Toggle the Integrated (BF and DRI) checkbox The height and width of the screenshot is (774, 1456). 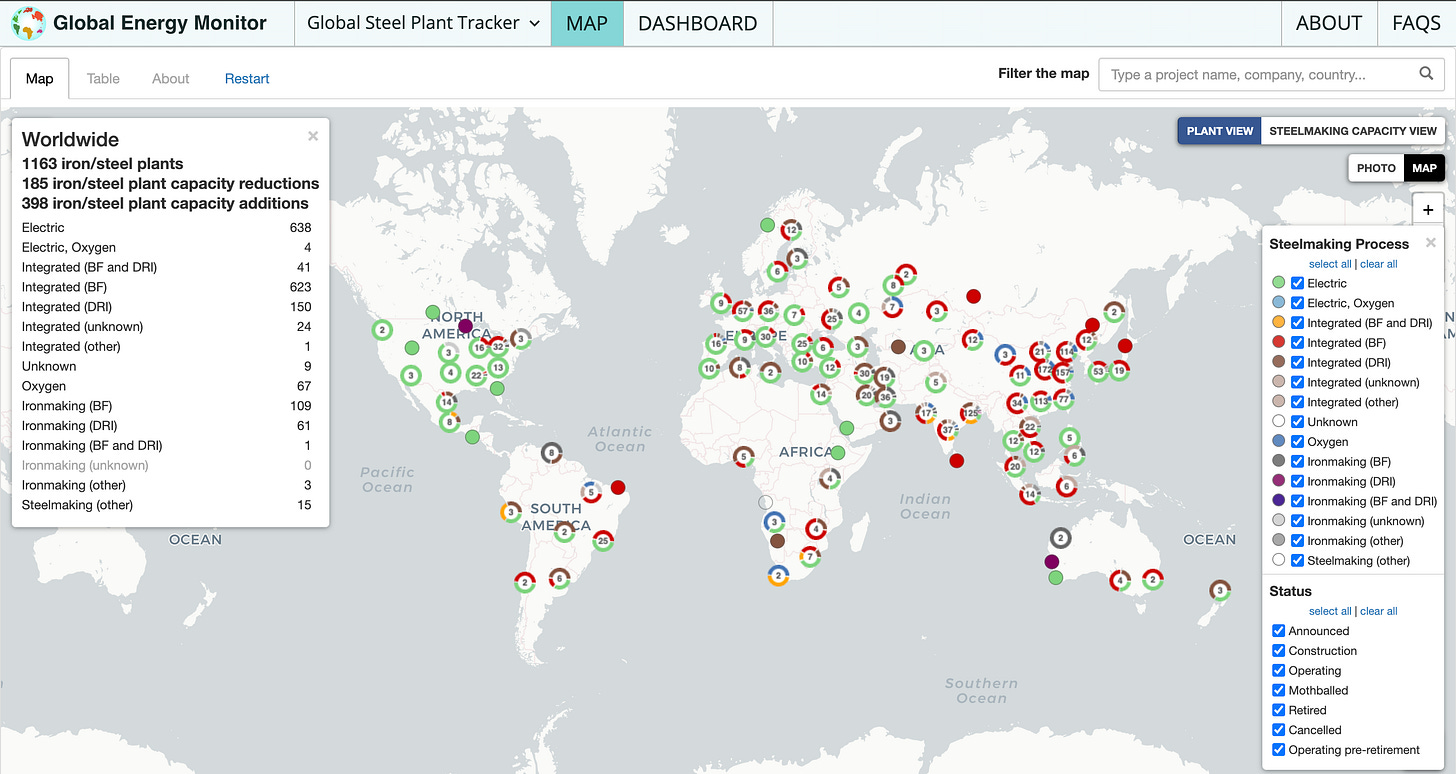coord(1297,323)
